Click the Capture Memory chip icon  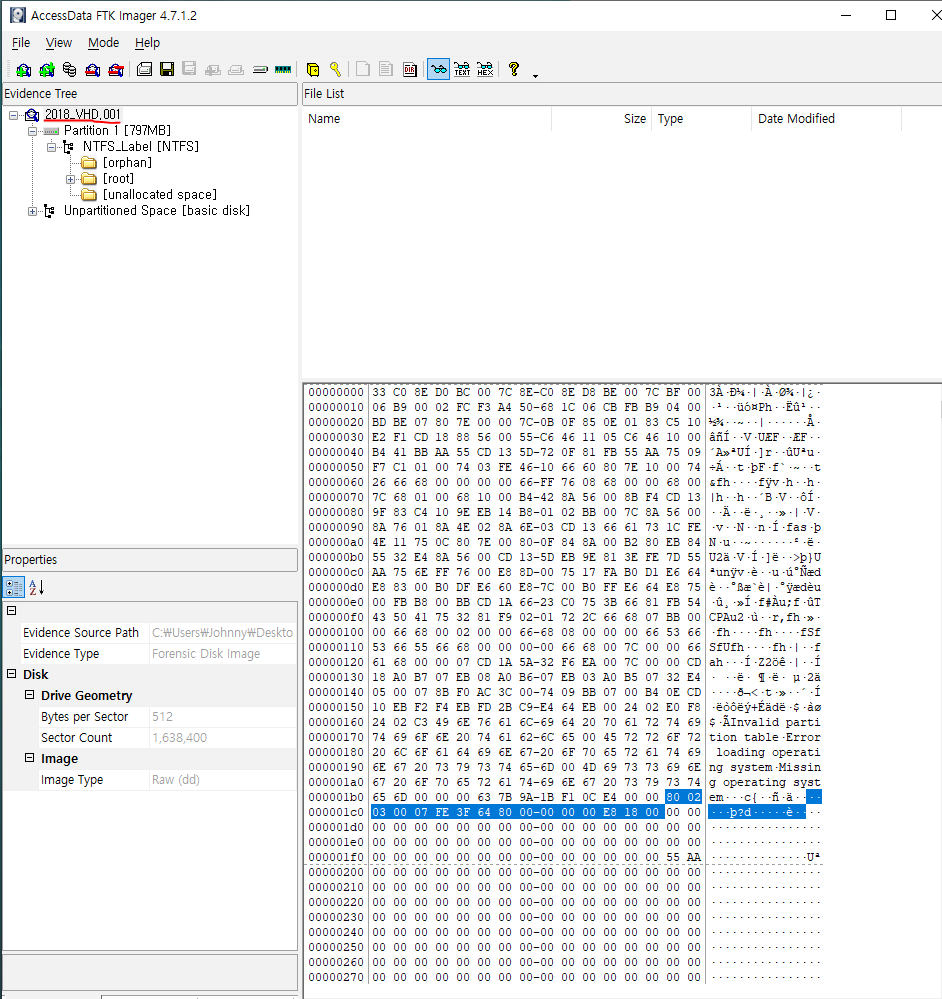(x=283, y=69)
